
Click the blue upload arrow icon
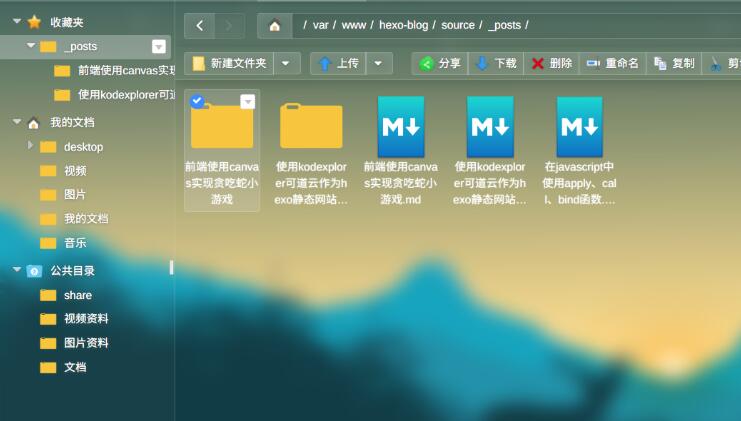tap(325, 63)
